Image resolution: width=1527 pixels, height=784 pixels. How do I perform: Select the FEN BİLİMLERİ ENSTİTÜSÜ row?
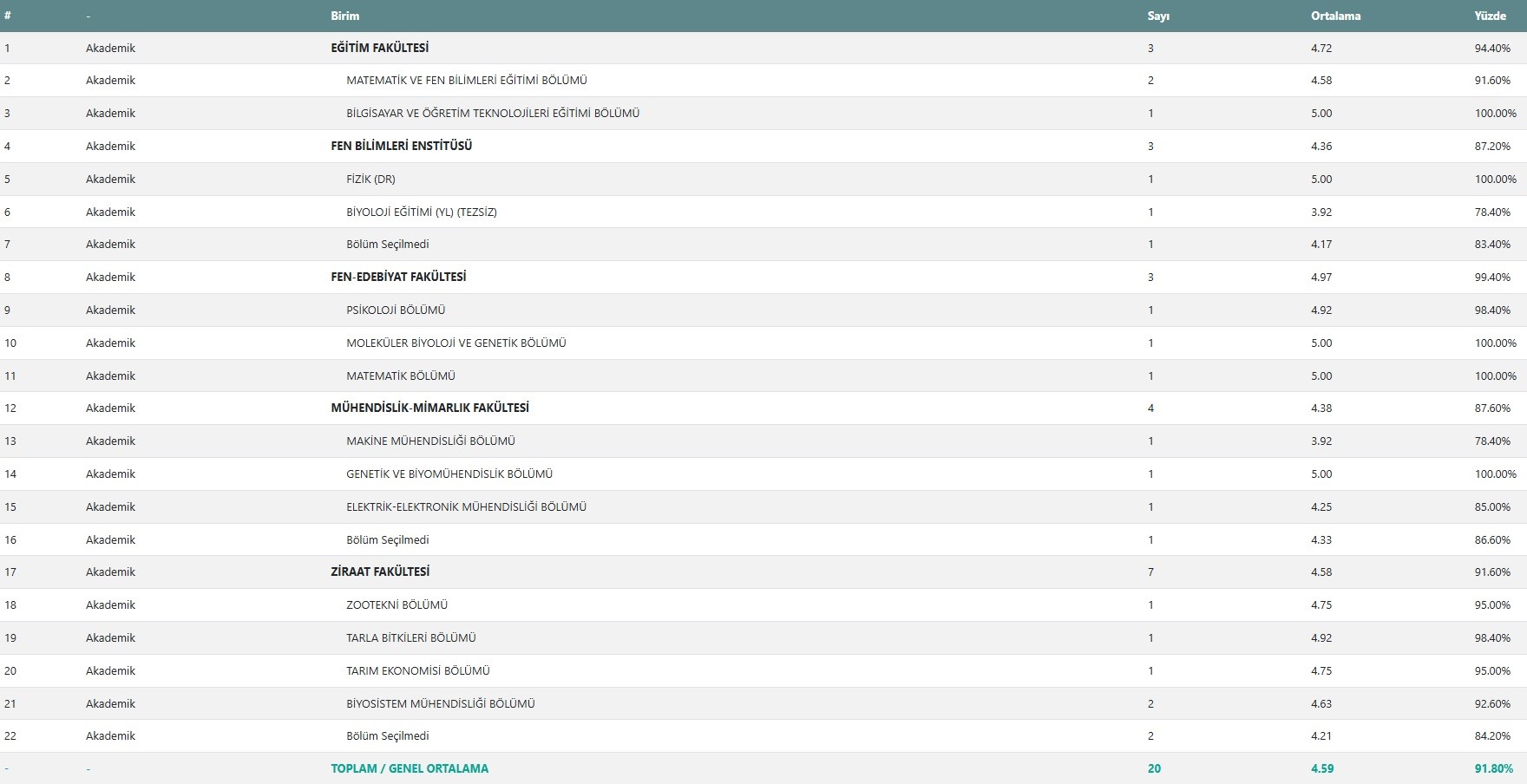[x=763, y=146]
